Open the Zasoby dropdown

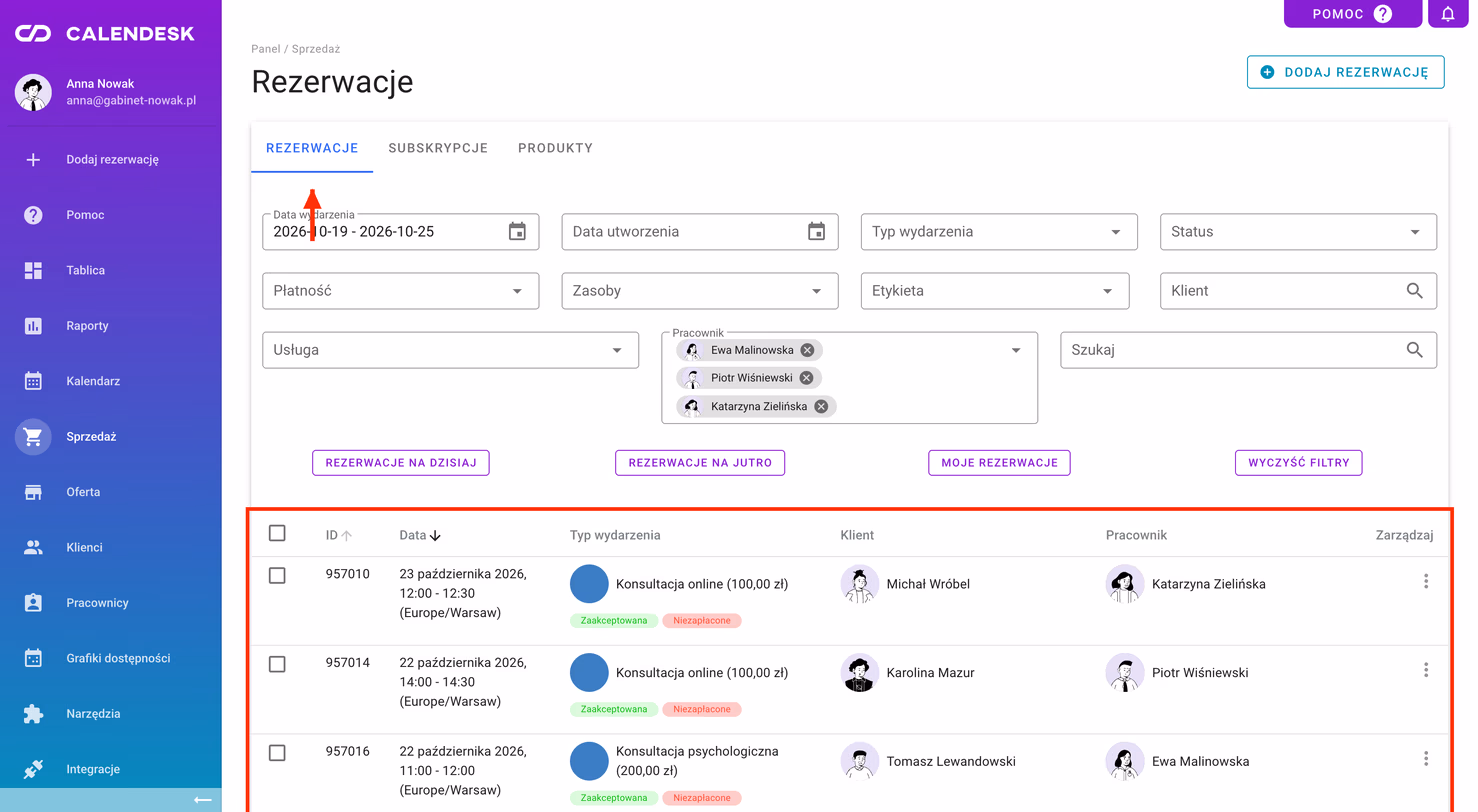[700, 291]
